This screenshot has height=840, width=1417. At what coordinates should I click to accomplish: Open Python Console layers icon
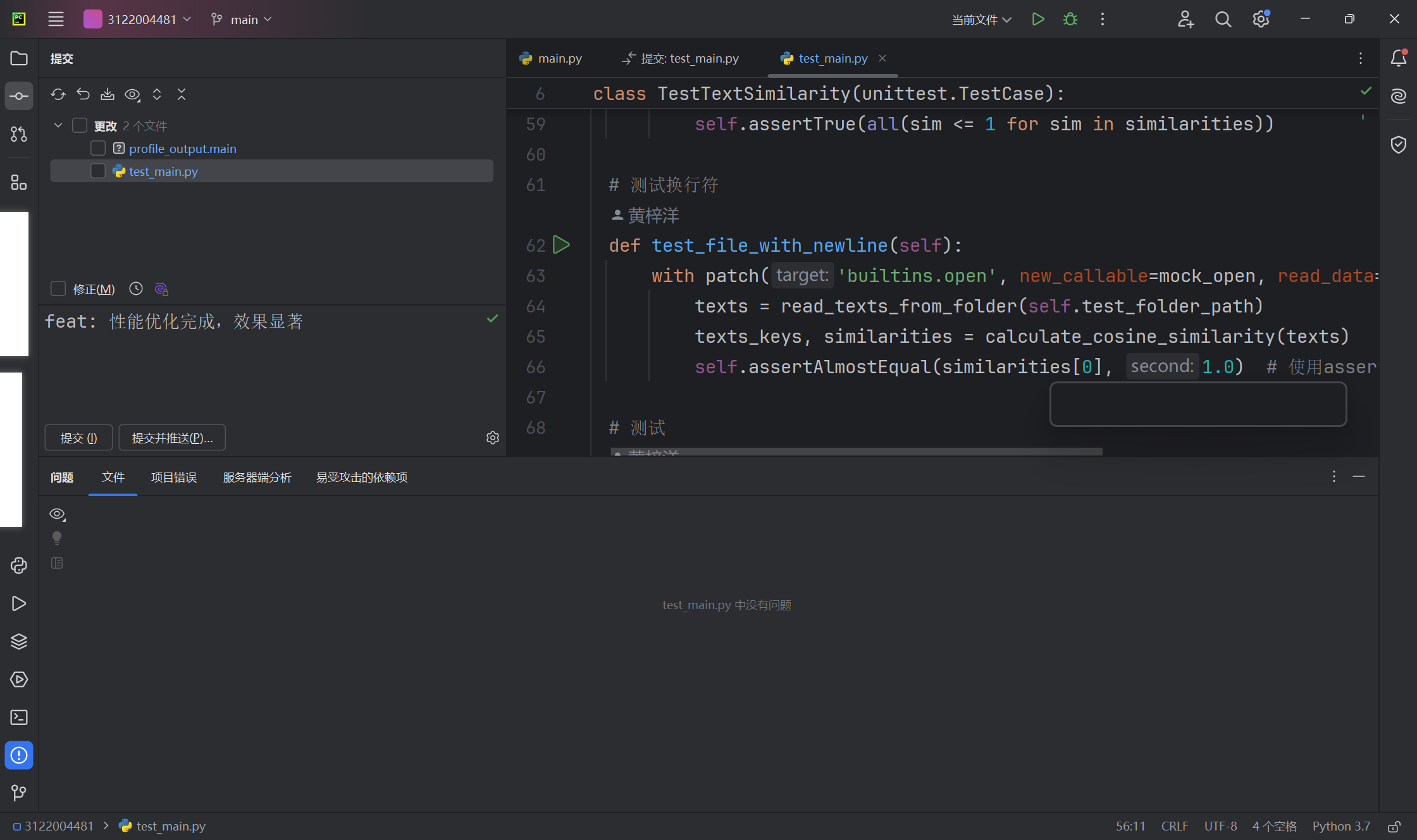click(x=19, y=641)
